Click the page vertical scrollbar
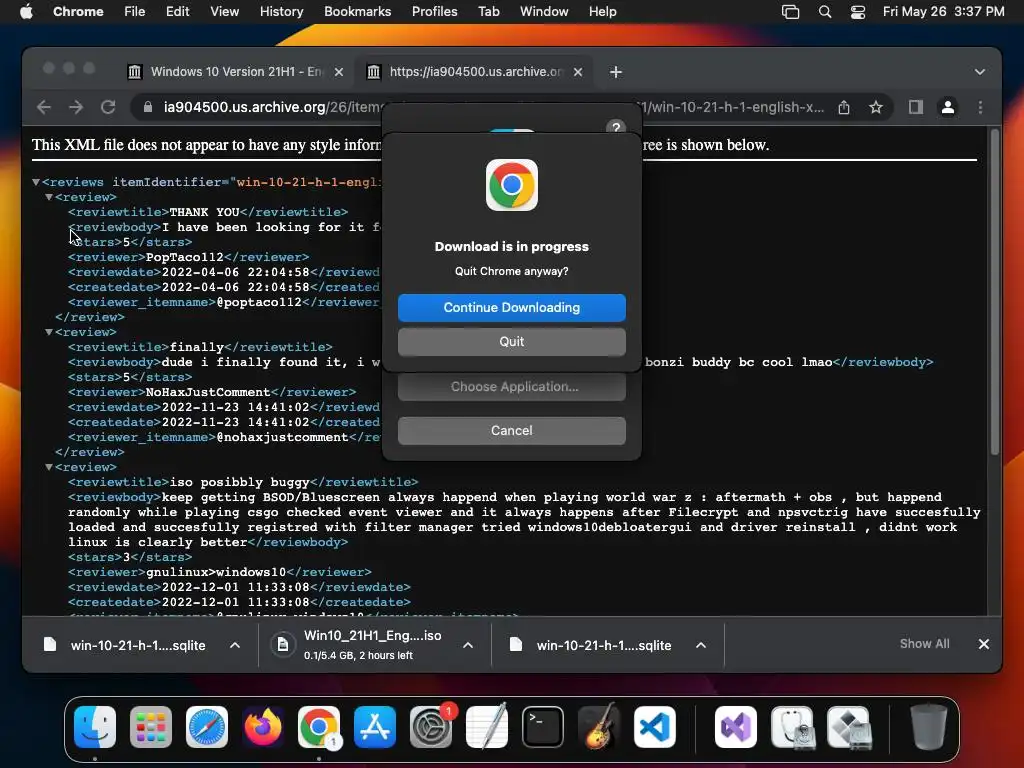Image resolution: width=1024 pixels, height=768 pixels. (x=995, y=293)
